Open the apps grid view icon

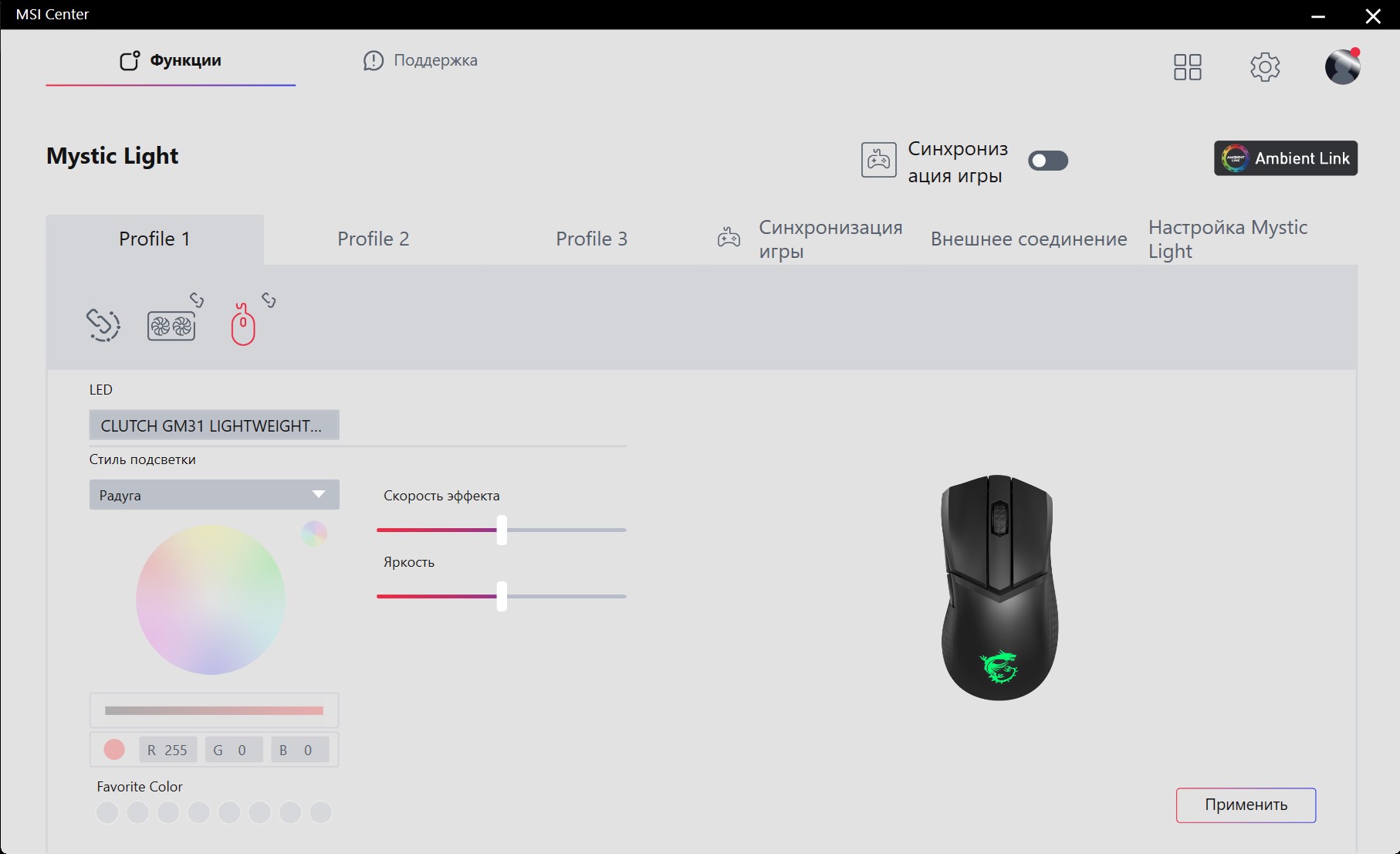coord(1187,67)
